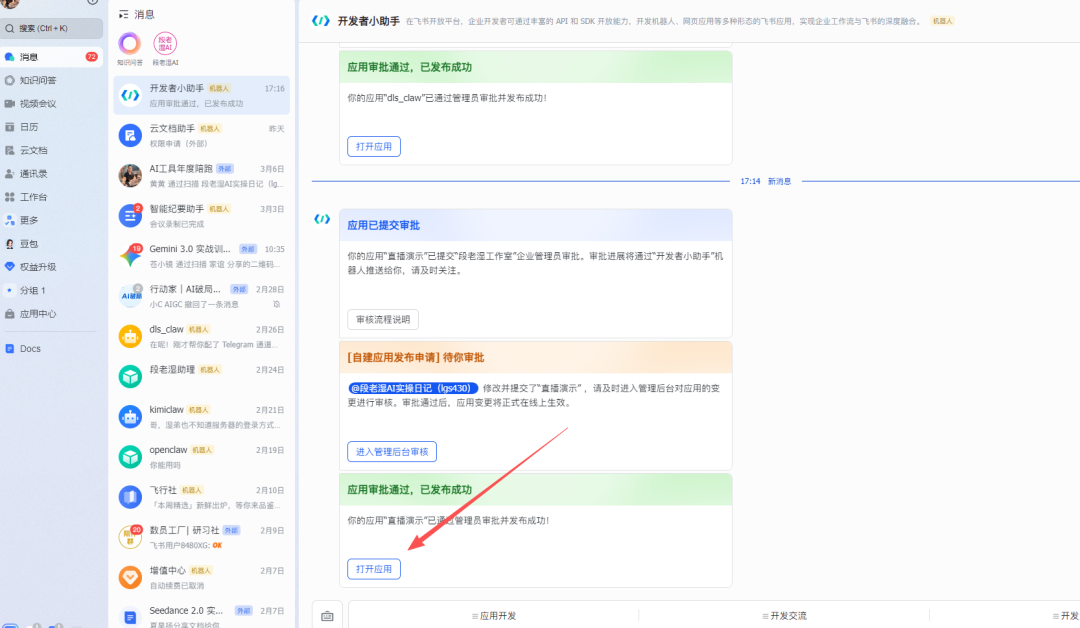Click the keyboard toggle icon in the input bar
The height and width of the screenshot is (628, 1080).
[327, 616]
